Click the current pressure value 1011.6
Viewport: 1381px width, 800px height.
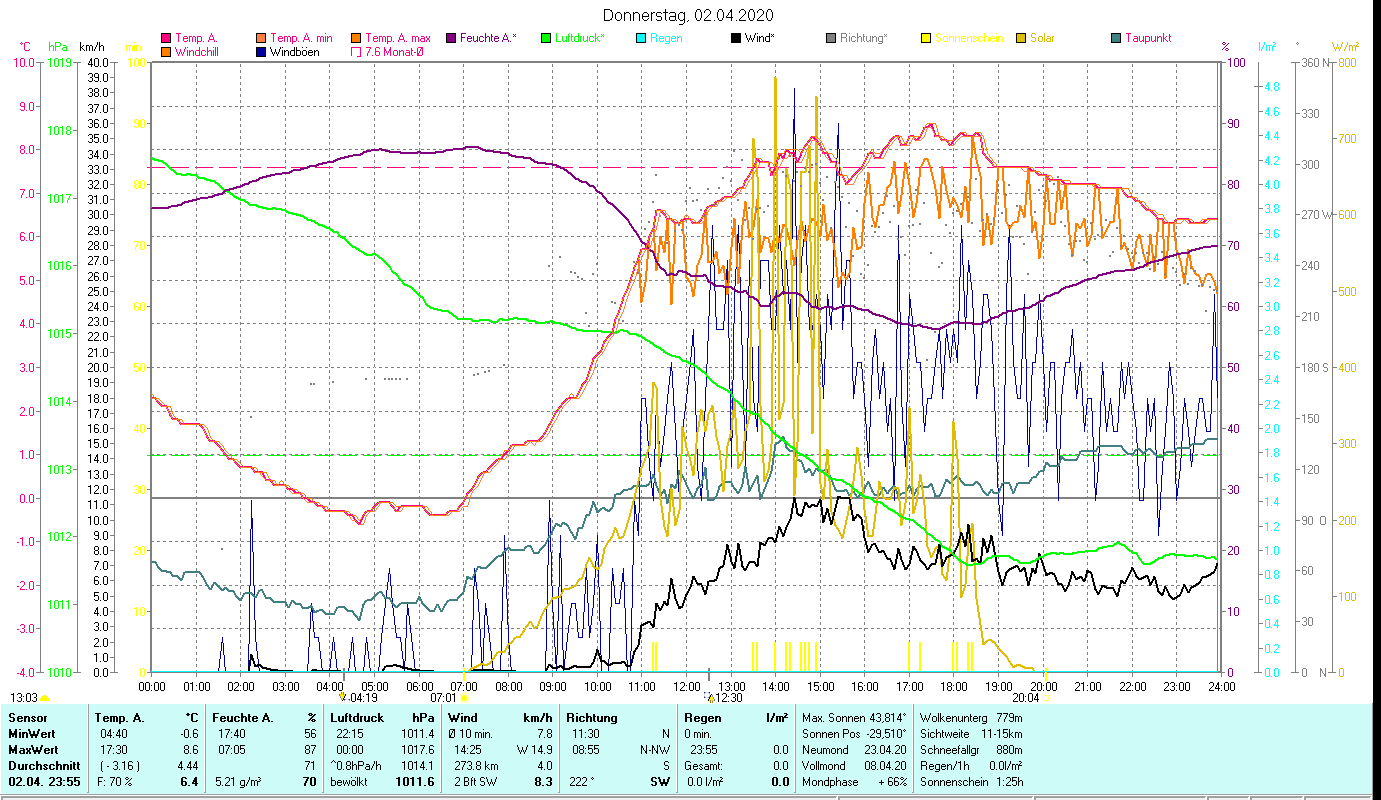pos(415,782)
